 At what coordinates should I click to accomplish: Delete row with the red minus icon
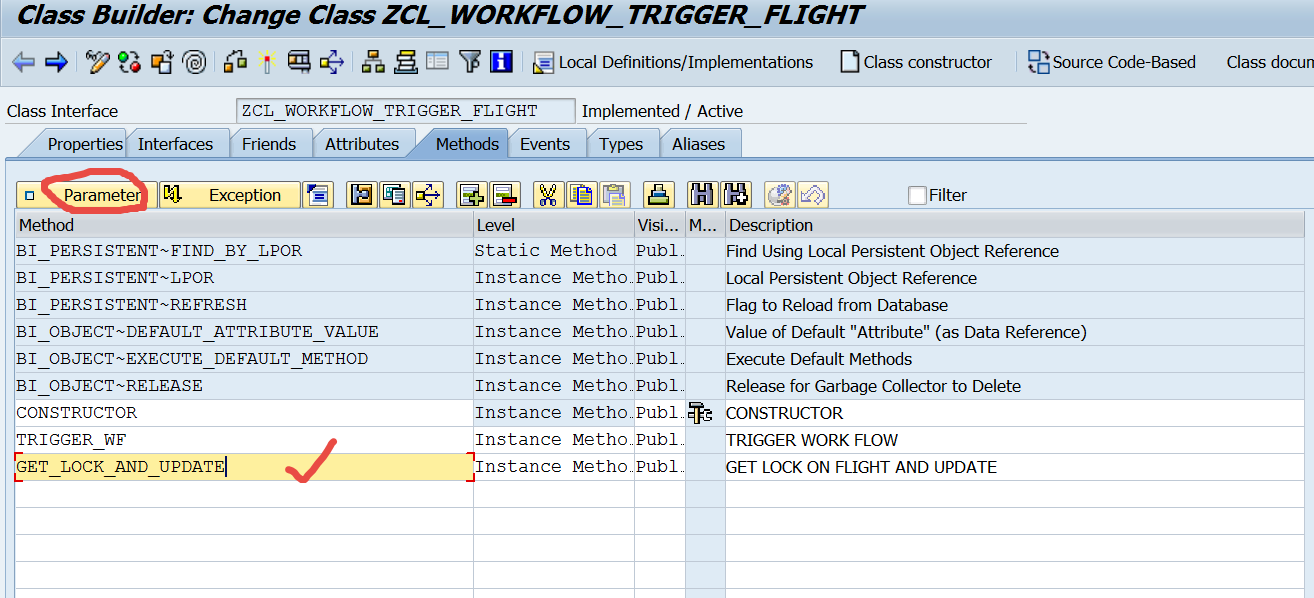click(503, 195)
